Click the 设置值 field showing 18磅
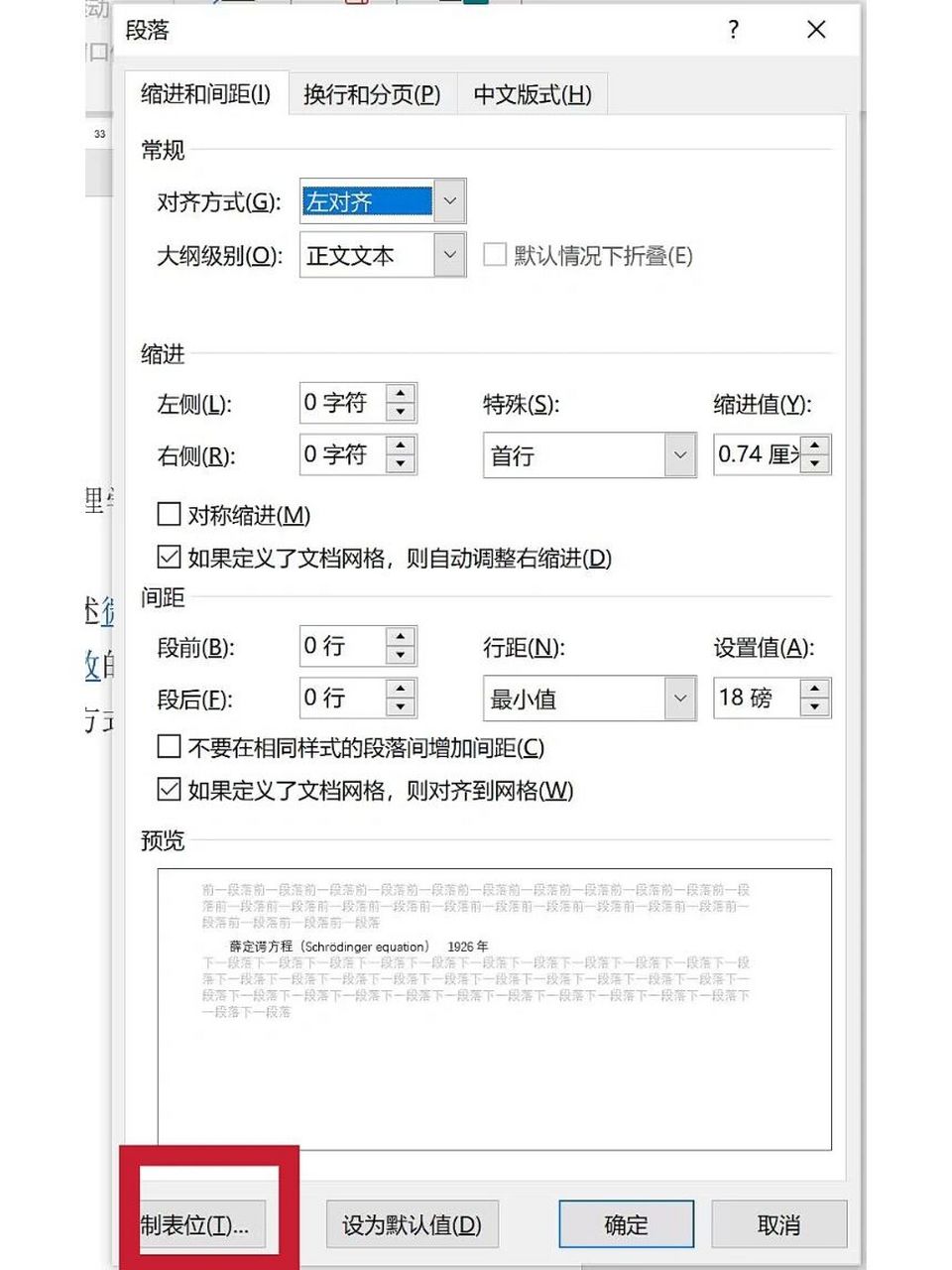Screen dimensions: 952x1270 (759, 698)
